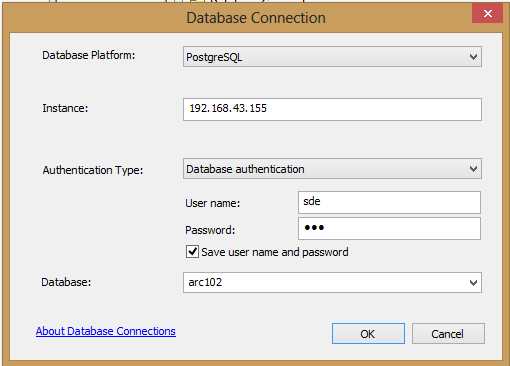This screenshot has width=510, height=366.
Task: Click the Authentication Type label
Action: 93,170
